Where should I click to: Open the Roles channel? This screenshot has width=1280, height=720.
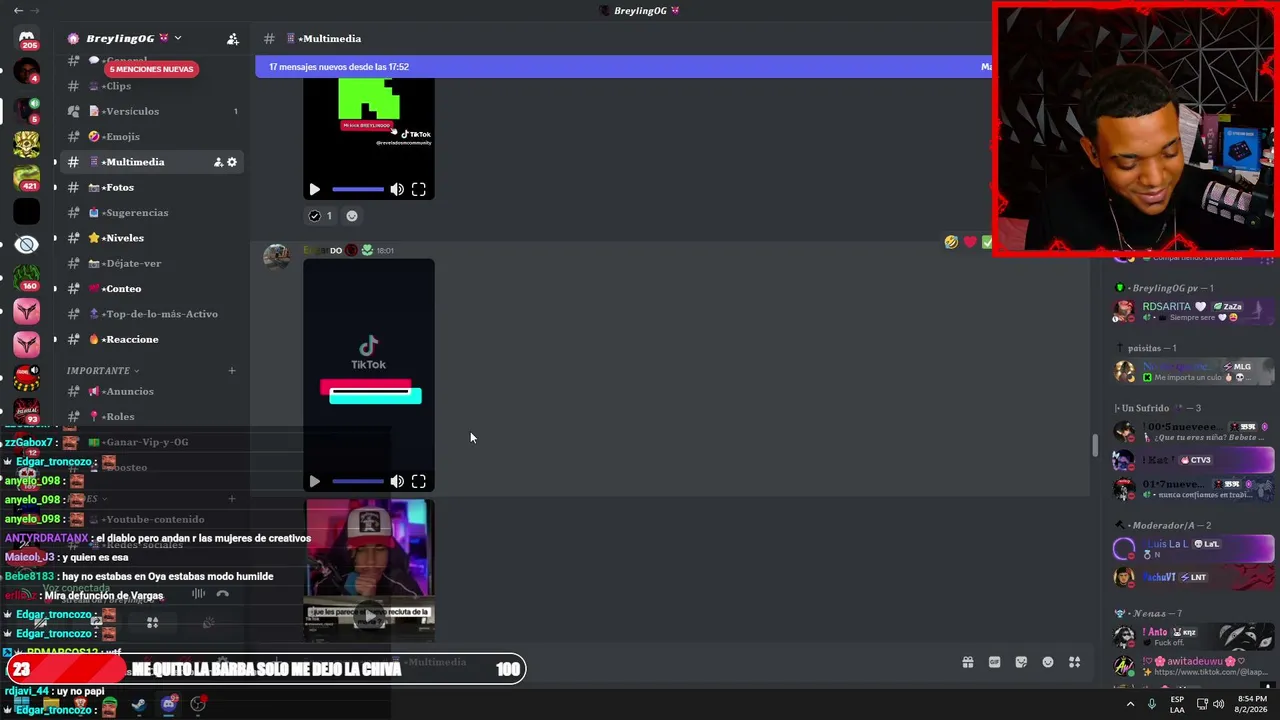[152, 416]
